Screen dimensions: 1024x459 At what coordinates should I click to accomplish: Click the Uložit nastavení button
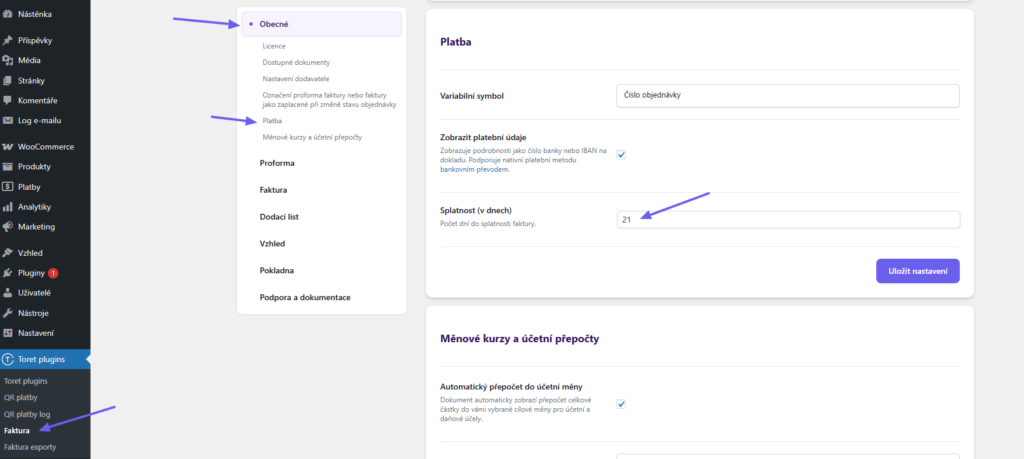point(917,271)
